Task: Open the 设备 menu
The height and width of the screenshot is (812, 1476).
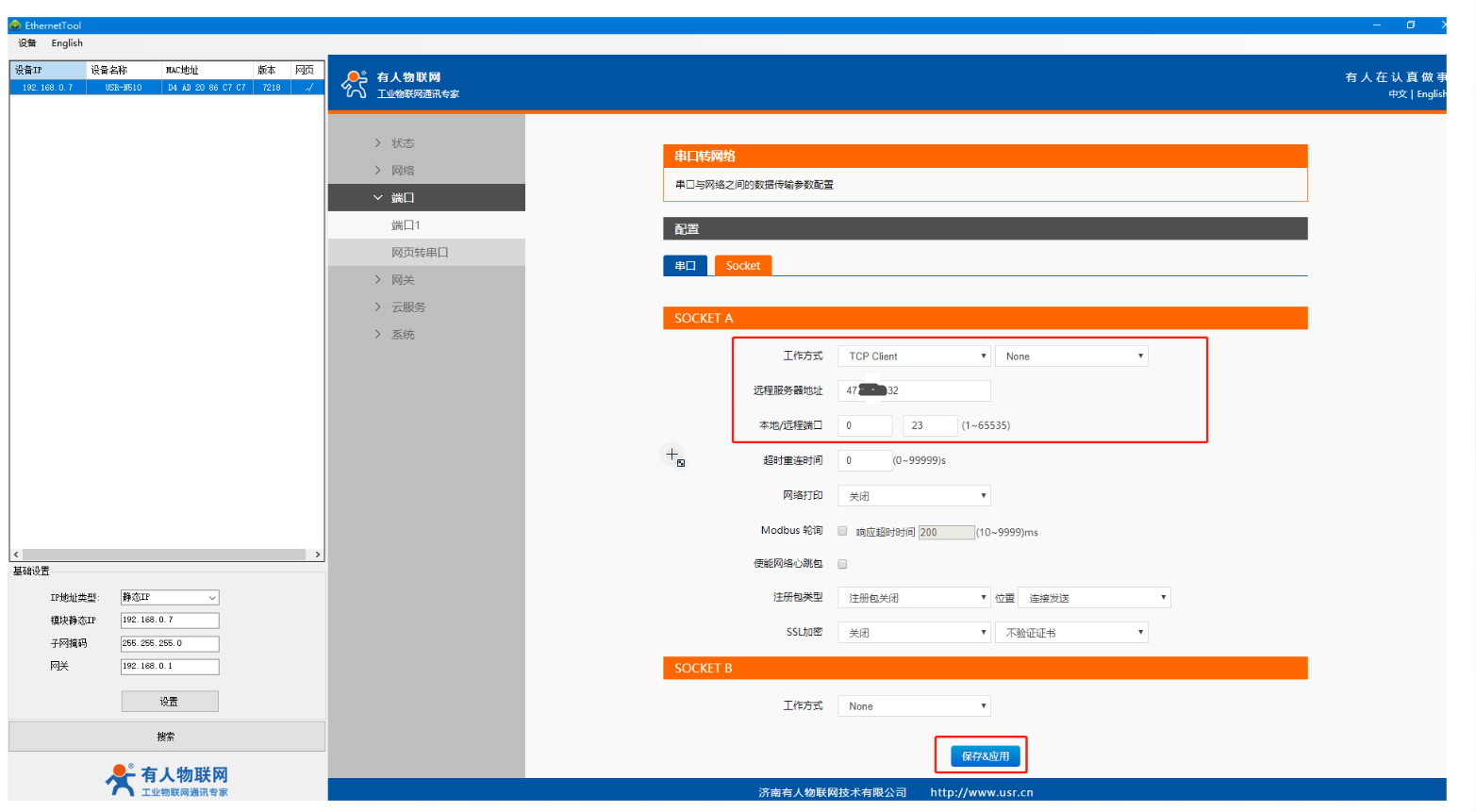Action: (27, 43)
